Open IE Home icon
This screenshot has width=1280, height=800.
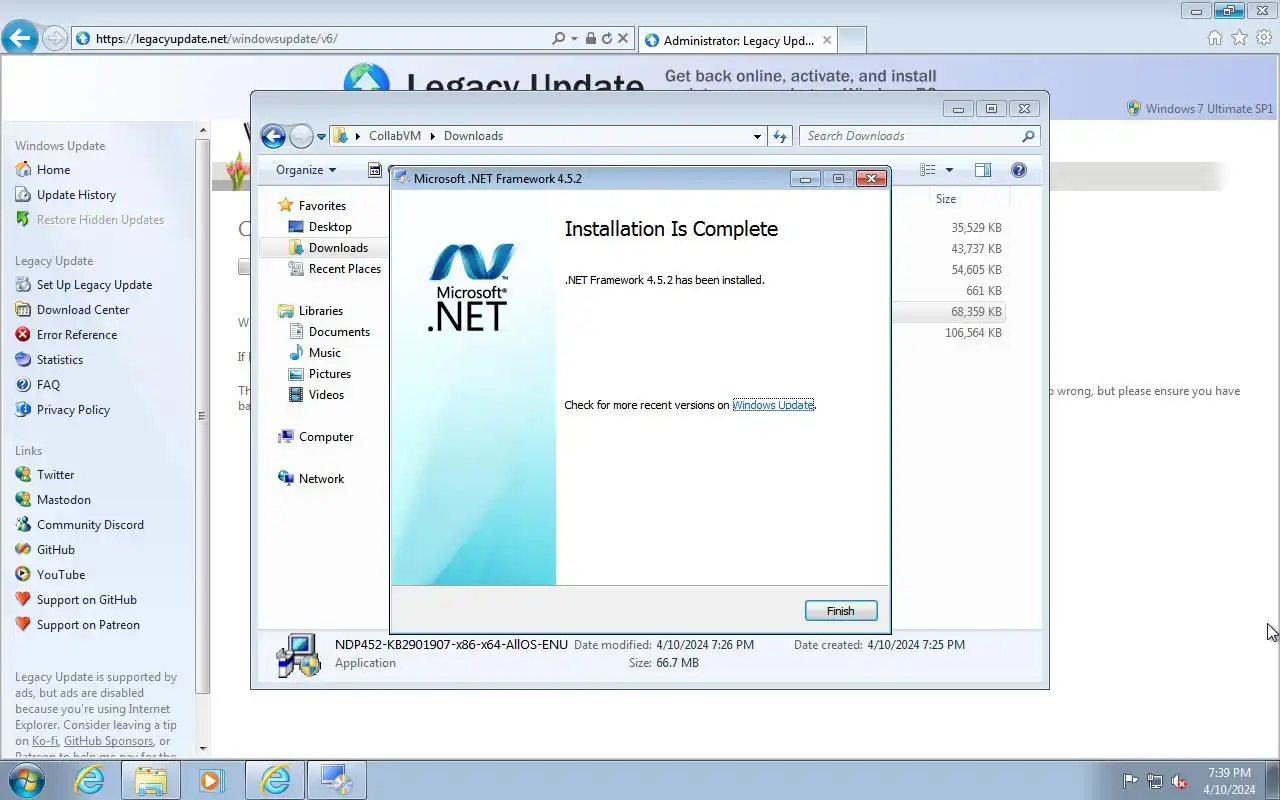coord(1215,38)
